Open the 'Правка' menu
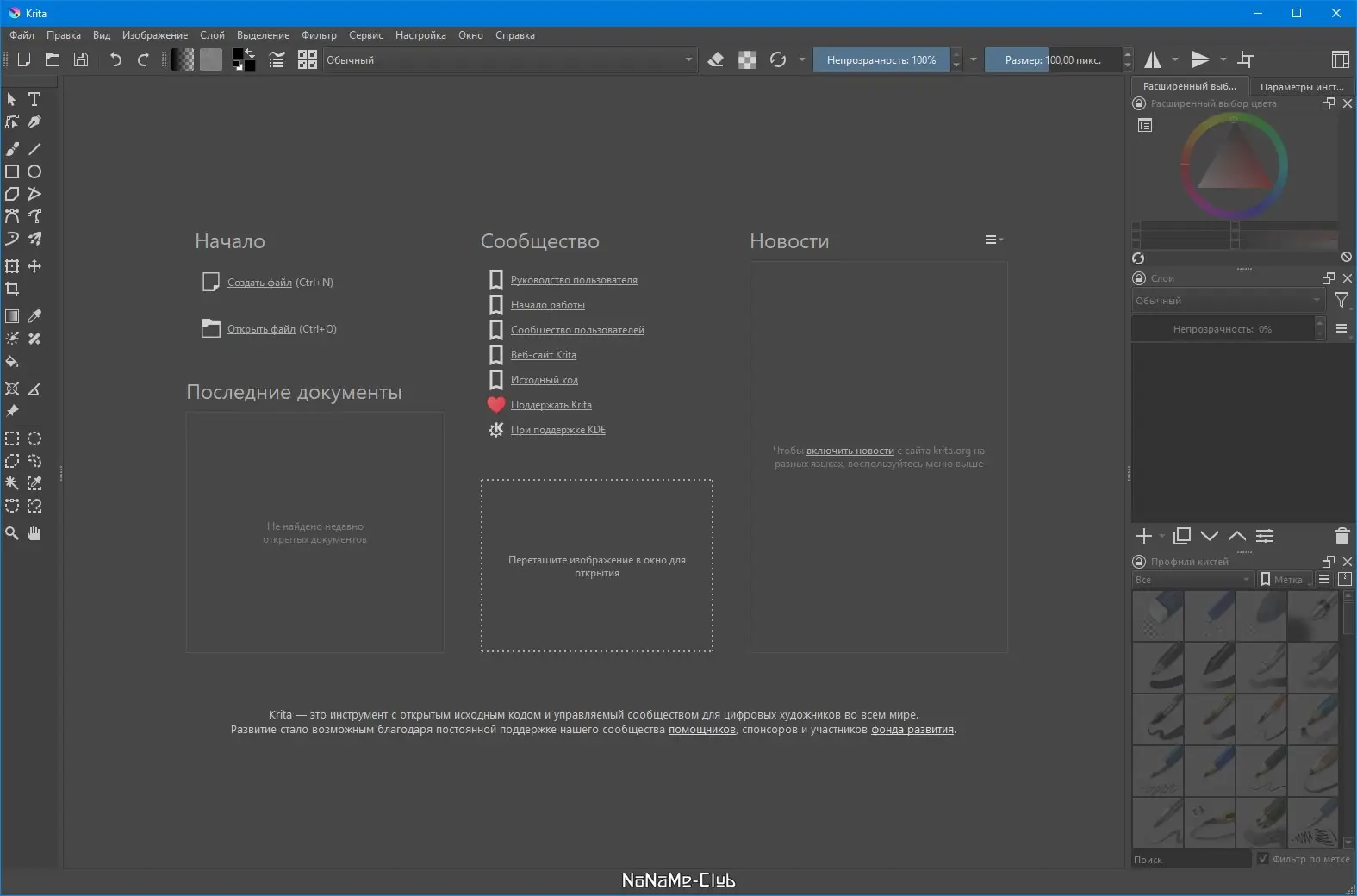The height and width of the screenshot is (896, 1357). [64, 35]
